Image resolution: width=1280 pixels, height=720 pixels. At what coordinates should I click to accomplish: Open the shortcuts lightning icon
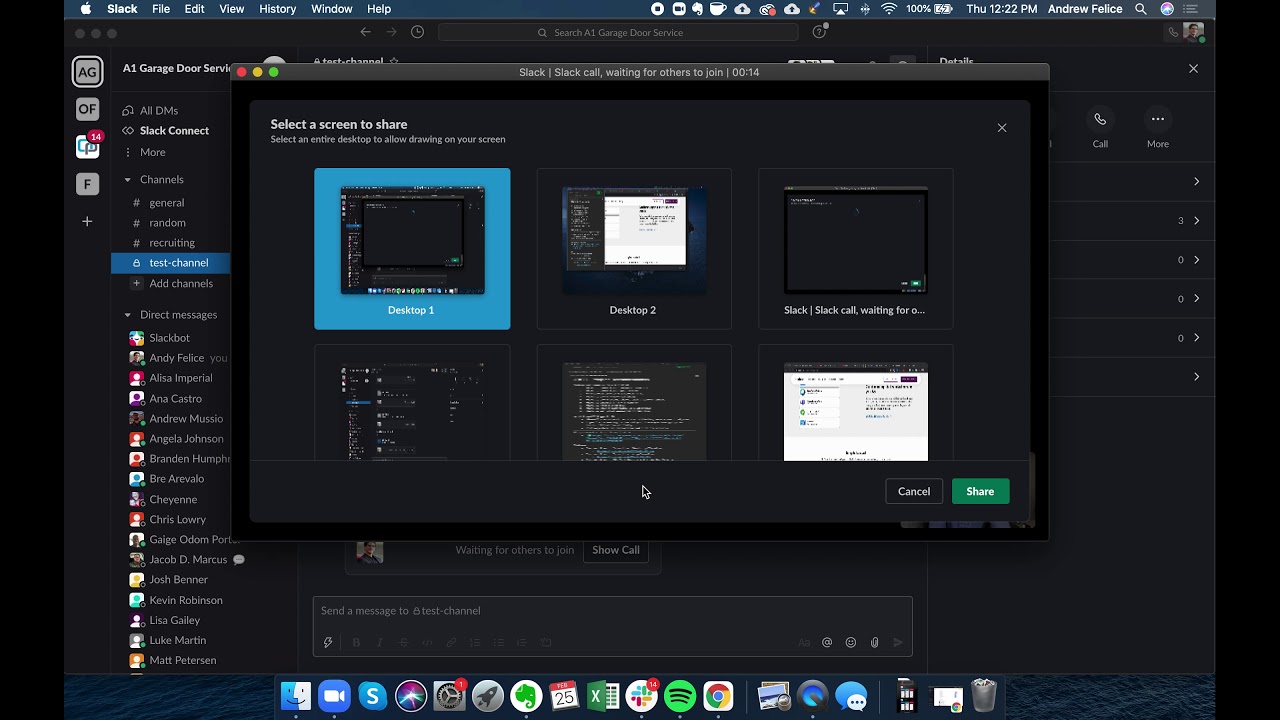327,643
